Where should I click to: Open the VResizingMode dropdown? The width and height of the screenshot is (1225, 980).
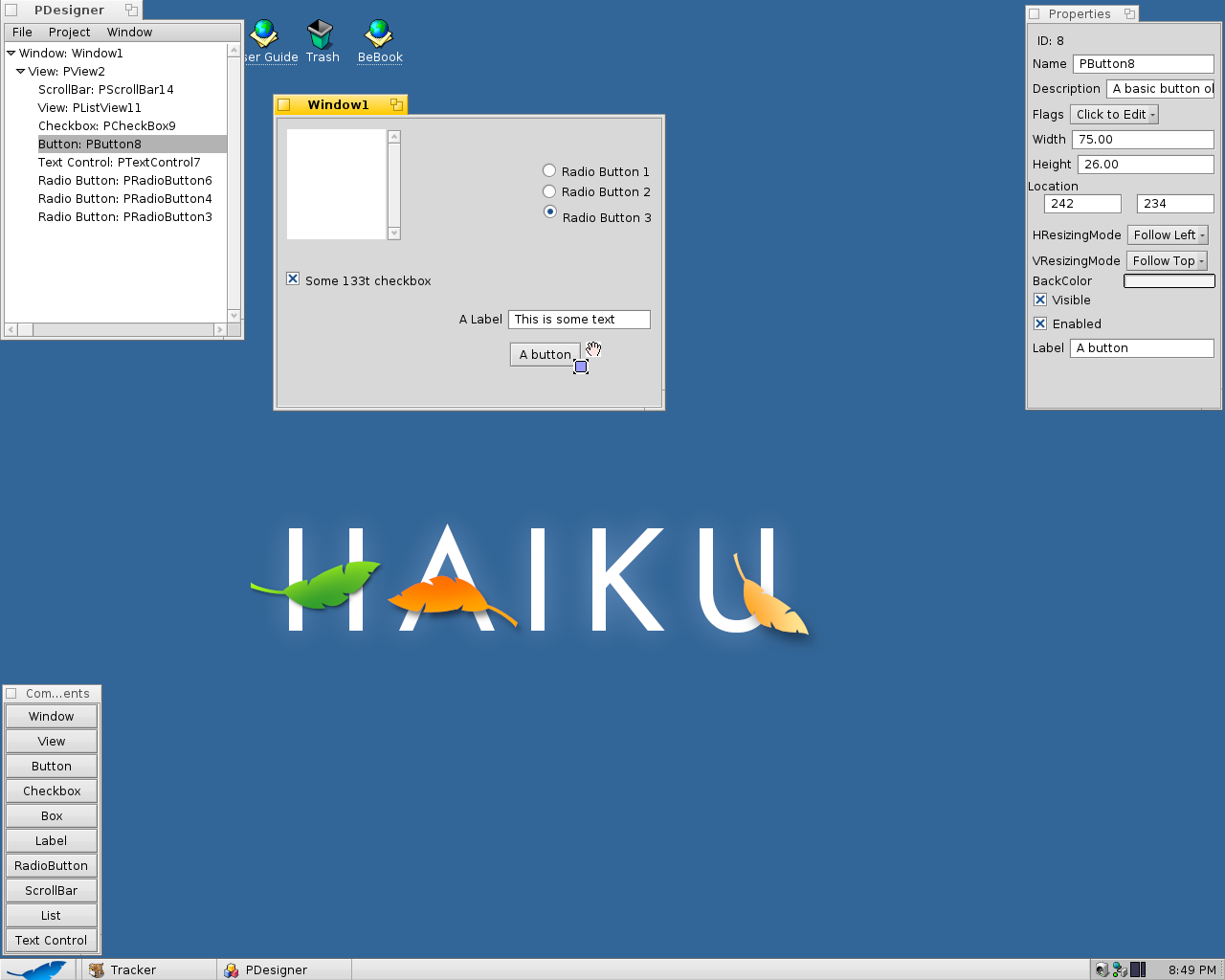point(1167,260)
